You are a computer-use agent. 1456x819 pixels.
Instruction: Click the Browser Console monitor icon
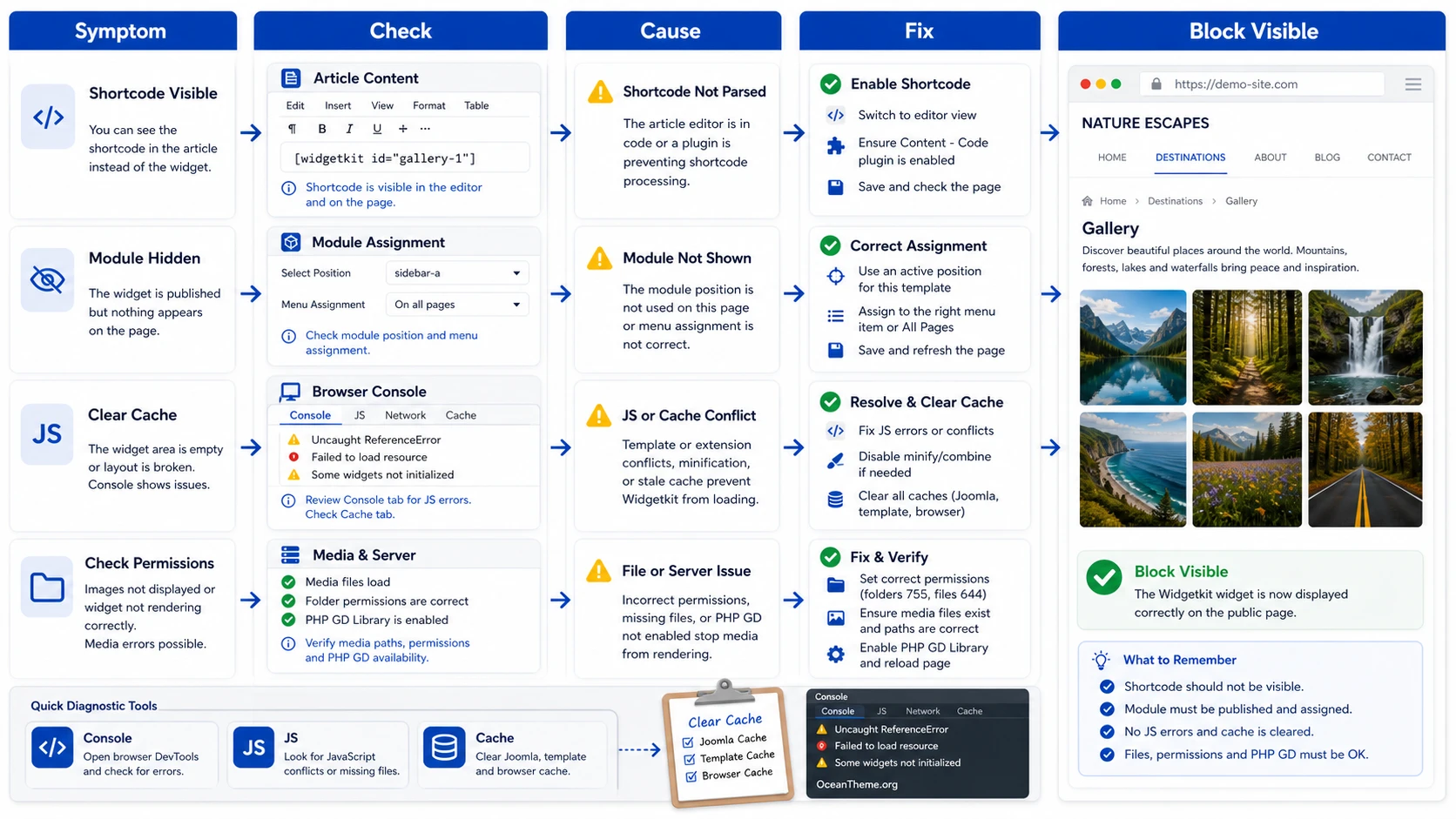click(x=290, y=392)
